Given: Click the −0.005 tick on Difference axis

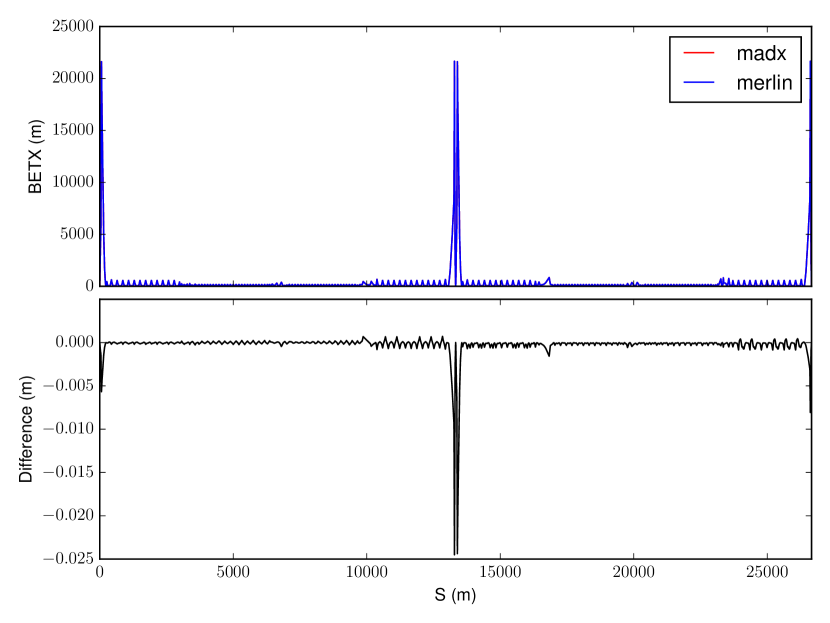Looking at the screenshot, I should [68, 385].
